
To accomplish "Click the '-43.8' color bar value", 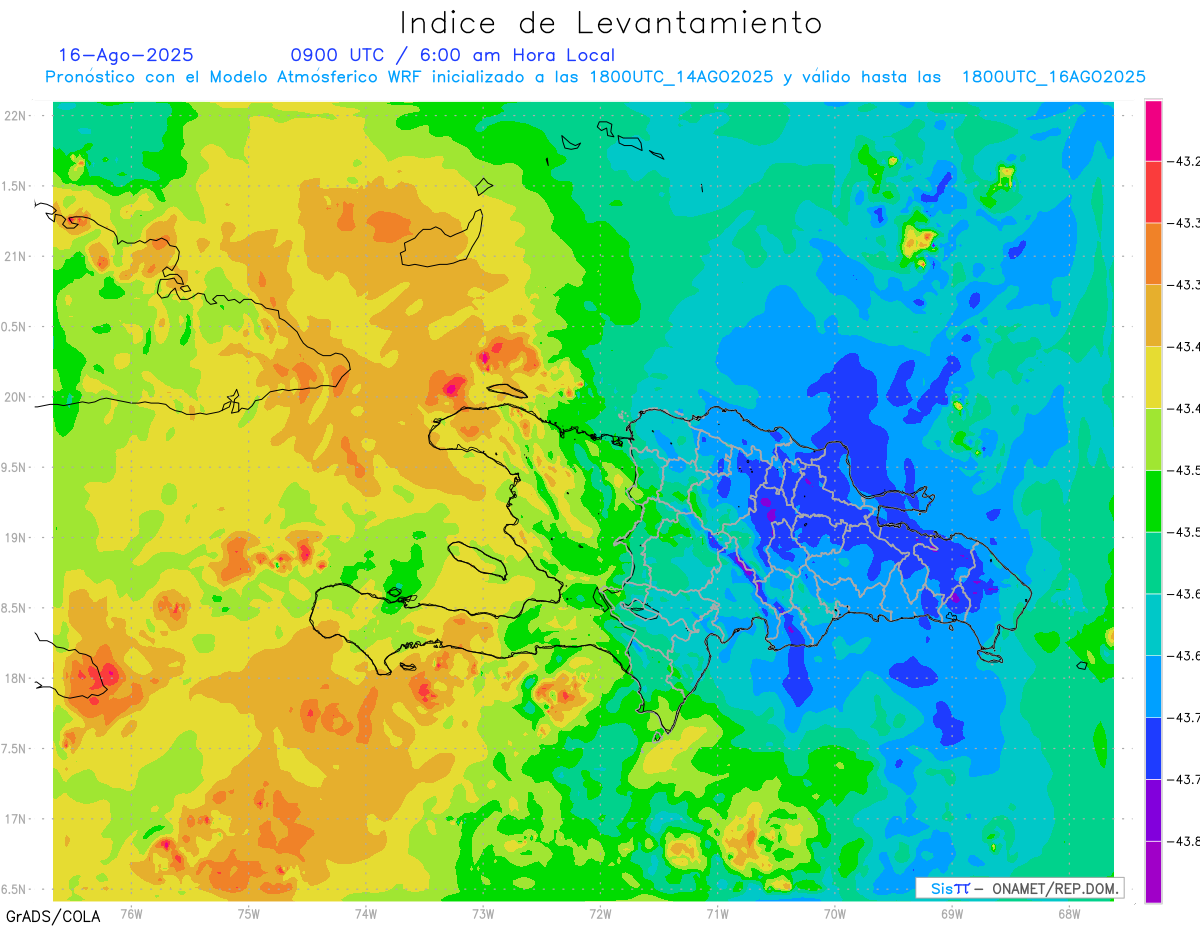I will tap(1186, 841).
